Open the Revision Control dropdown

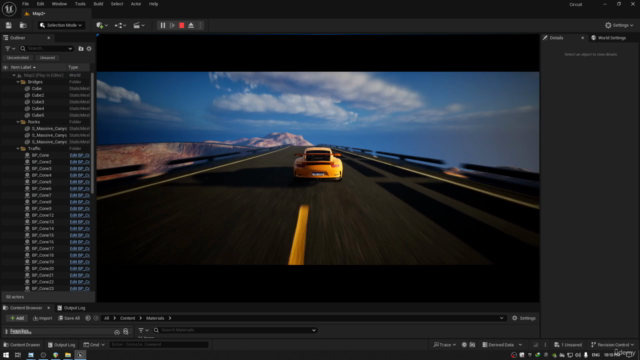click(x=613, y=345)
